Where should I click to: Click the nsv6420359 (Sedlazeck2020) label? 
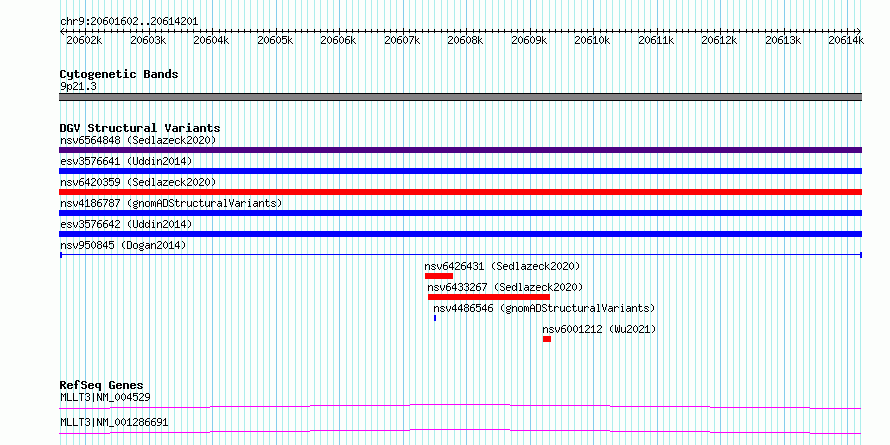click(138, 182)
